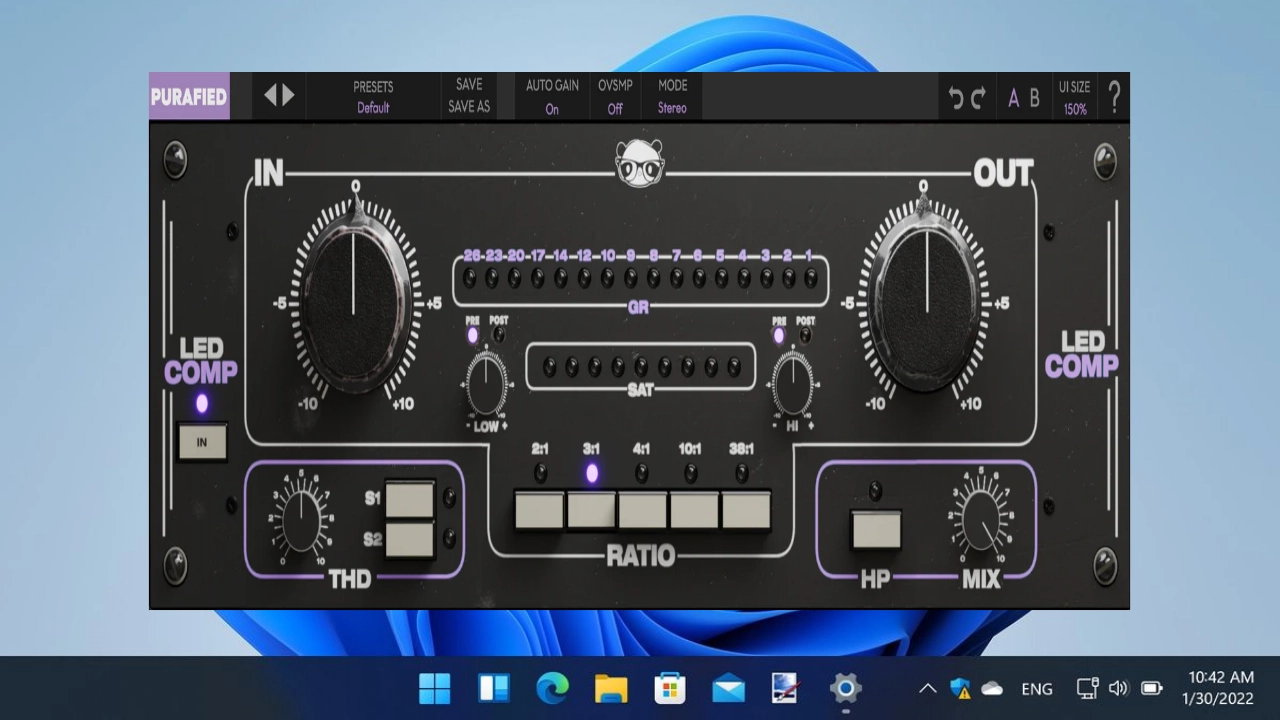Screen dimensions: 1280x720
Task: Open the Windows Start menu
Action: (x=434, y=688)
